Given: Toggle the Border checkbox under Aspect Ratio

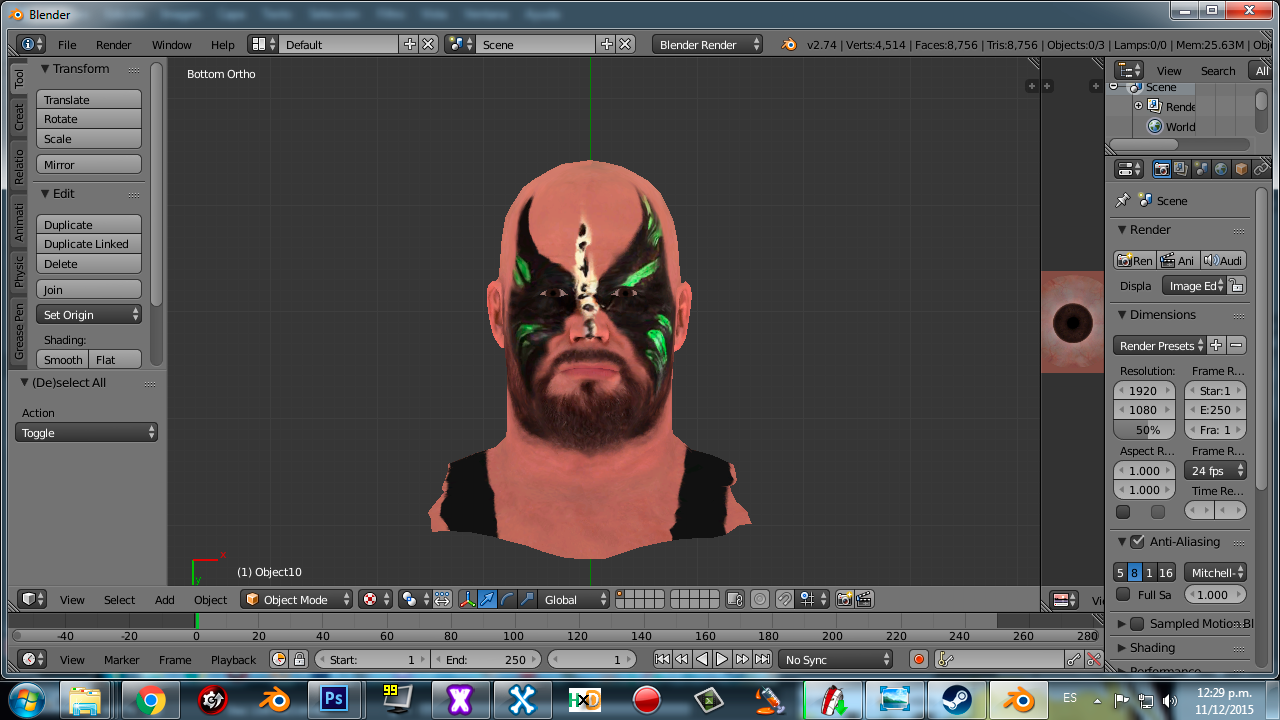Looking at the screenshot, I should pyautogui.click(x=1123, y=512).
